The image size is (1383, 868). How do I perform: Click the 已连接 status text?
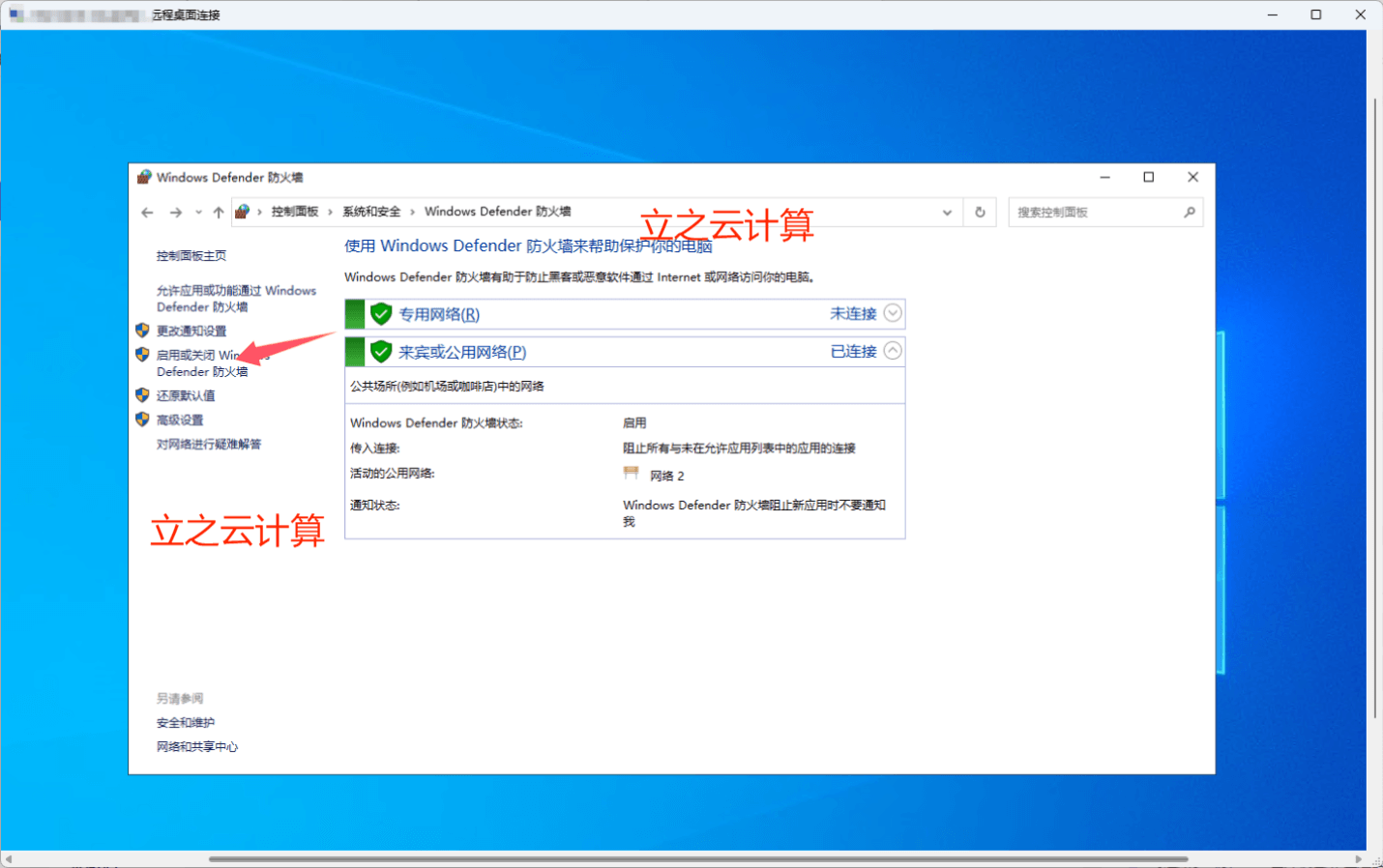[x=853, y=351]
